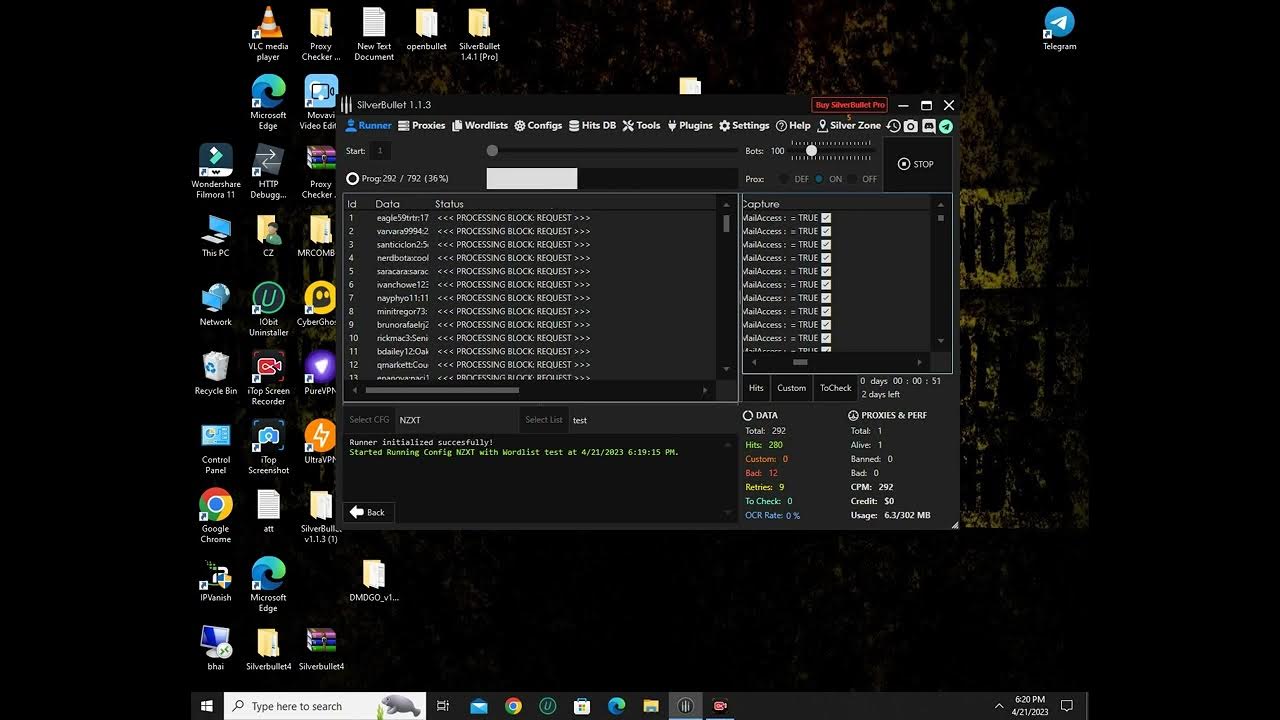Open the openbullet folder on desktop
The image size is (1280, 720).
tap(427, 29)
